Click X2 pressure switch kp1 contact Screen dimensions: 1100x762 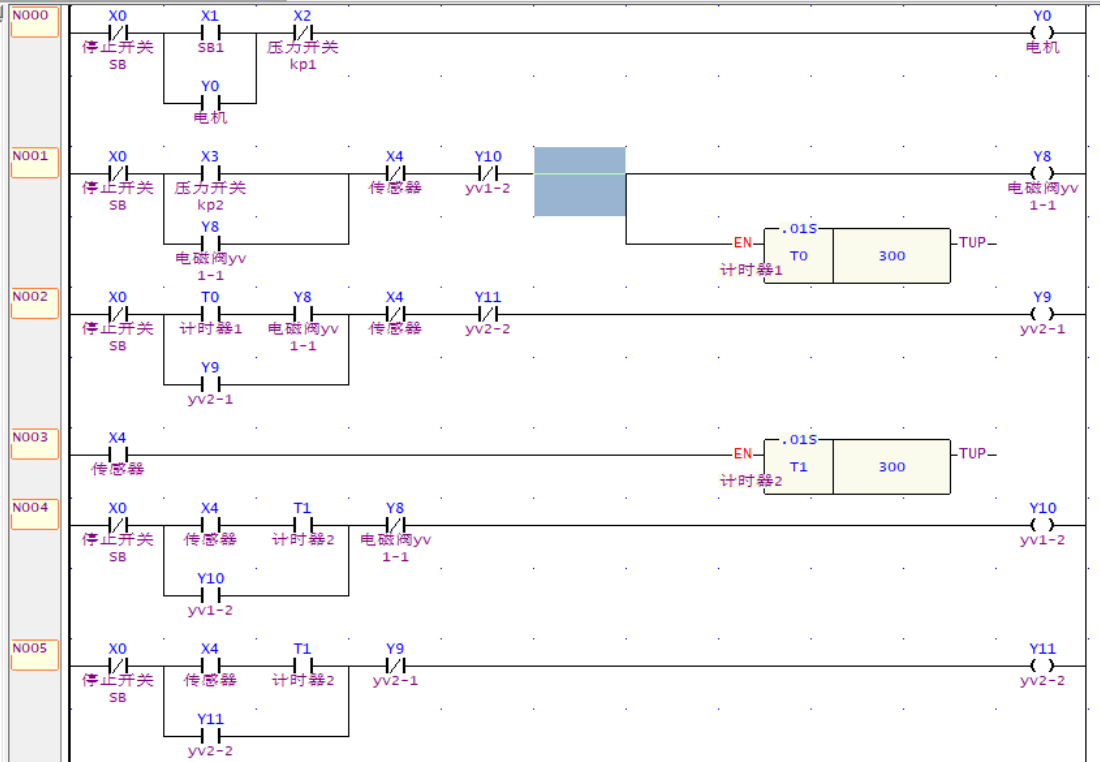(x=302, y=33)
